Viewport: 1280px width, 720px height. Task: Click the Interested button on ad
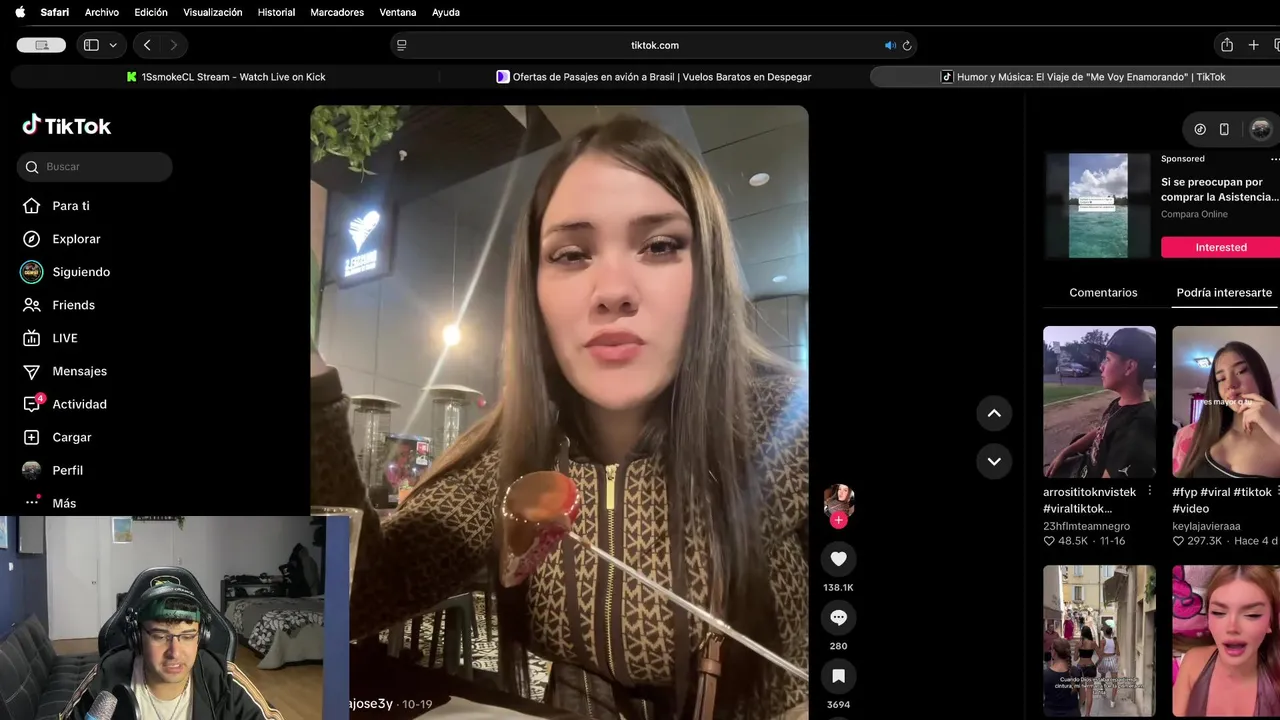tap(1220, 247)
